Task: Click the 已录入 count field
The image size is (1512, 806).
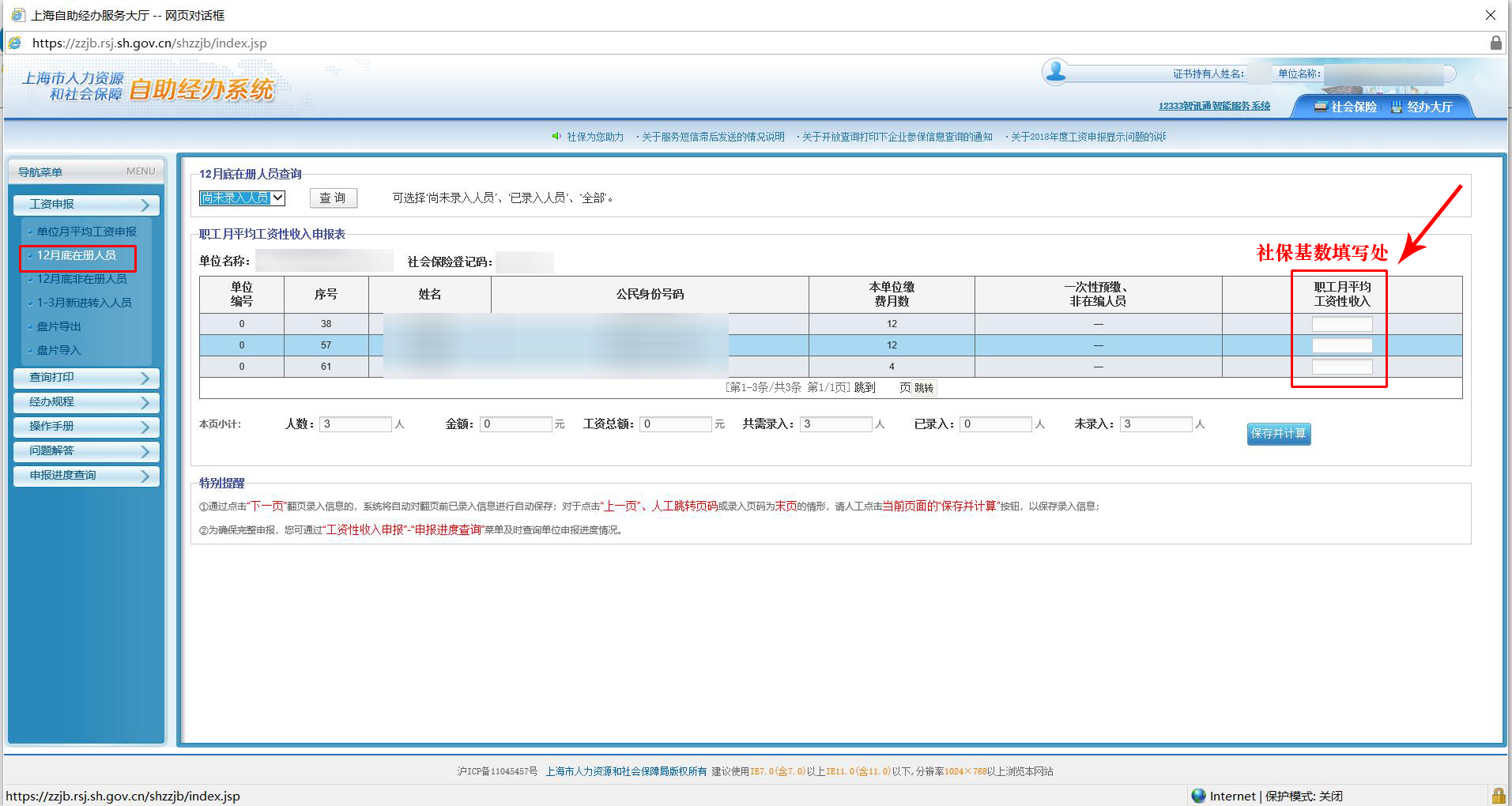Action: [x=996, y=424]
